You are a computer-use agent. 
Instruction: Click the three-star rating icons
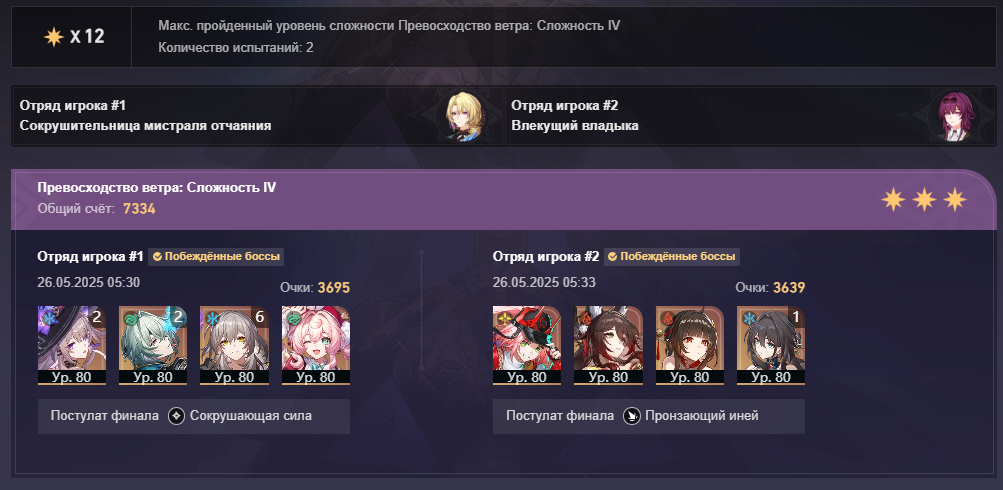click(x=924, y=200)
